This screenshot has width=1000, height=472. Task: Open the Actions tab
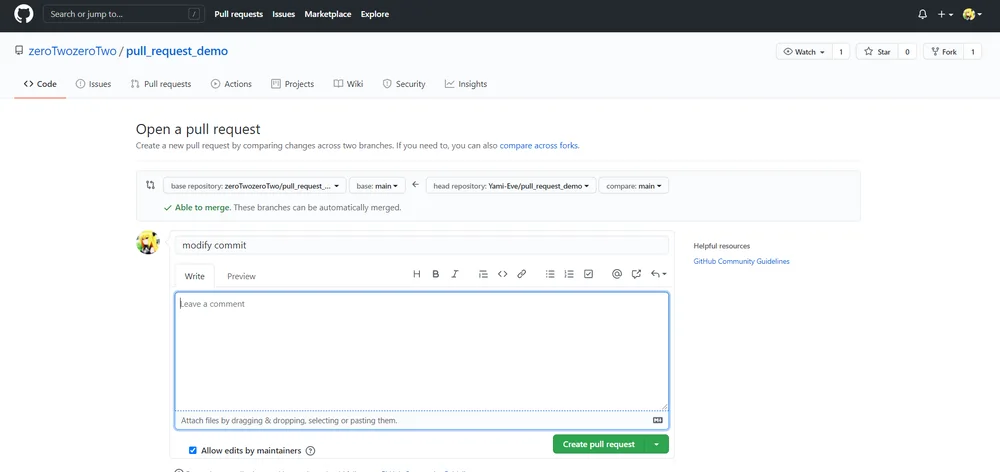point(232,84)
